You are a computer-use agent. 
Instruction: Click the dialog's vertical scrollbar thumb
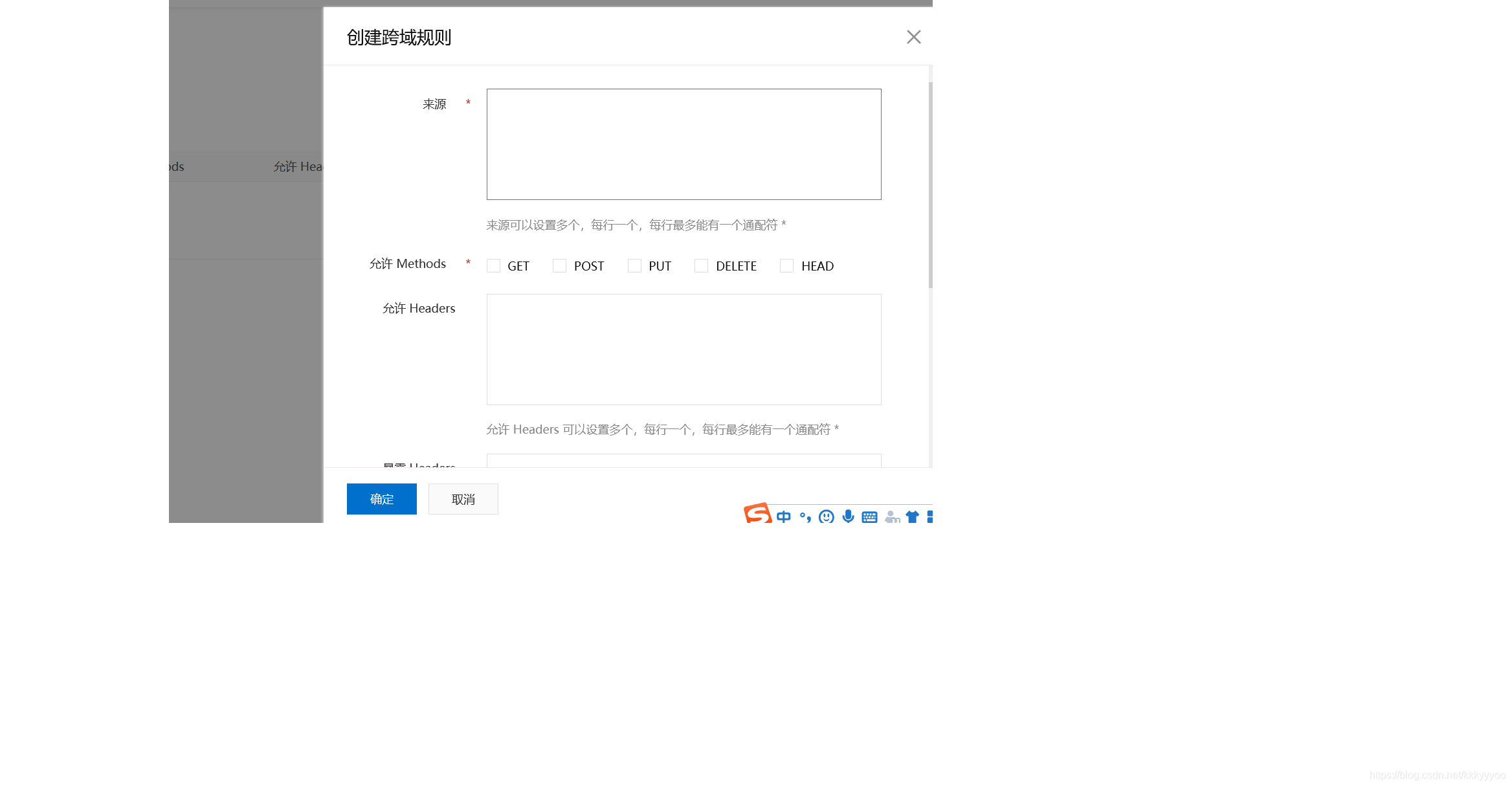tap(930, 184)
